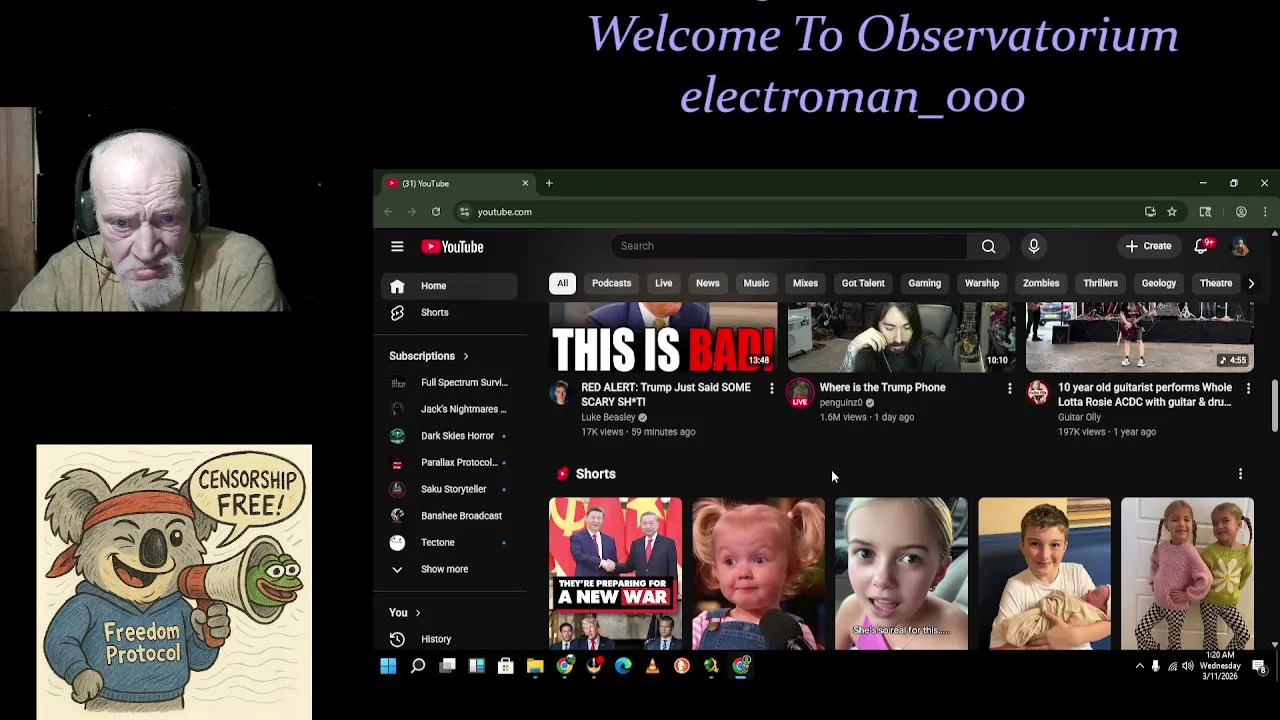
Task: Select the All filter chip
Action: pyautogui.click(x=562, y=283)
